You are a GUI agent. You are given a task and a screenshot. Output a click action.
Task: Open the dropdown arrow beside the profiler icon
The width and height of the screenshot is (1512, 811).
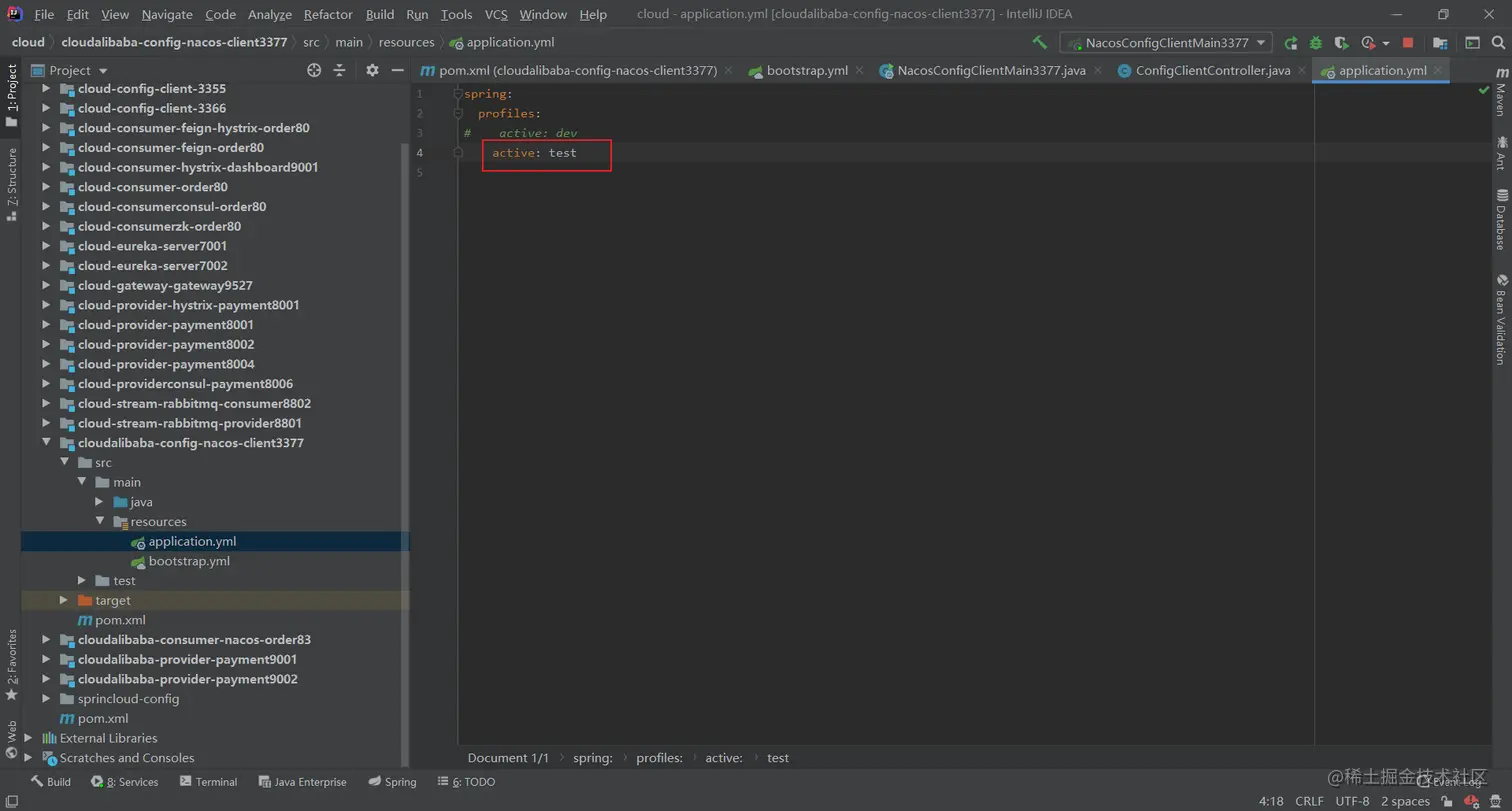1385,43
